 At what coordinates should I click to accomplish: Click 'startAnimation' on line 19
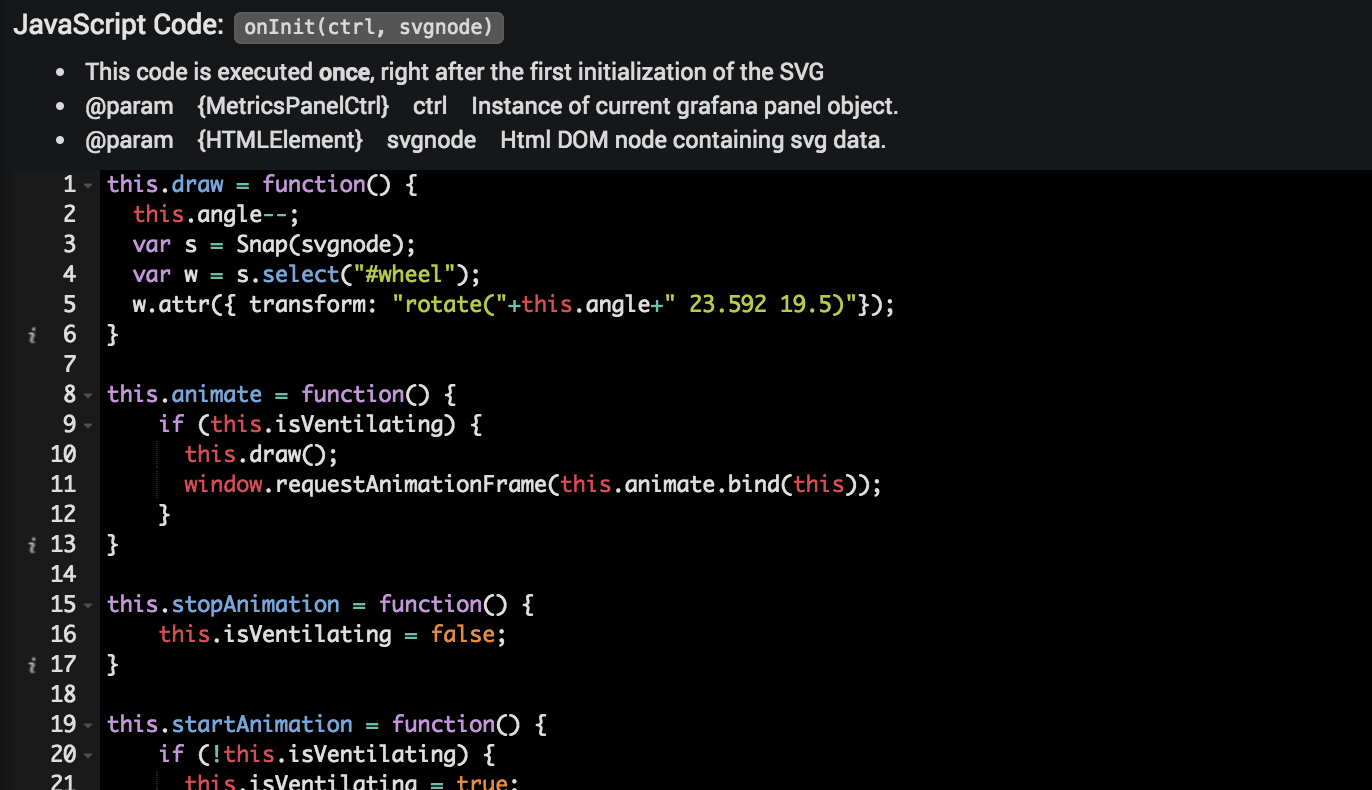(263, 724)
